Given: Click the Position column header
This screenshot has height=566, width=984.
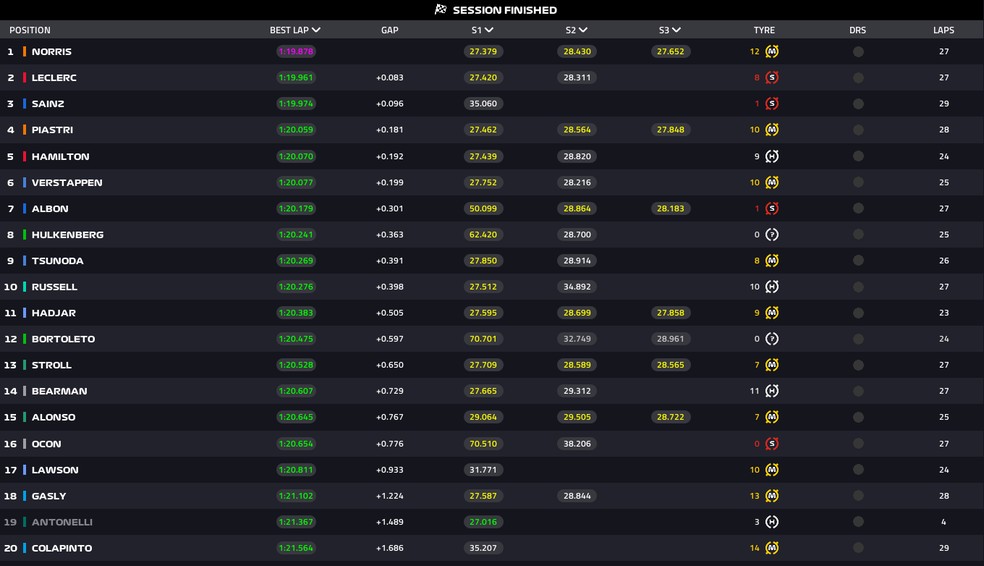Looking at the screenshot, I should point(29,29).
